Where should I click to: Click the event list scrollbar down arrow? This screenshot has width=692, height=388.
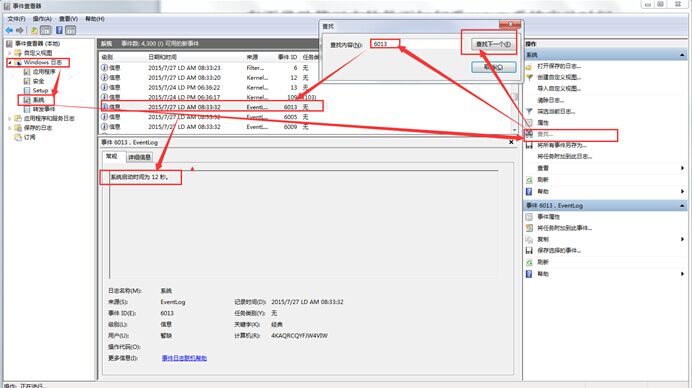(x=515, y=130)
